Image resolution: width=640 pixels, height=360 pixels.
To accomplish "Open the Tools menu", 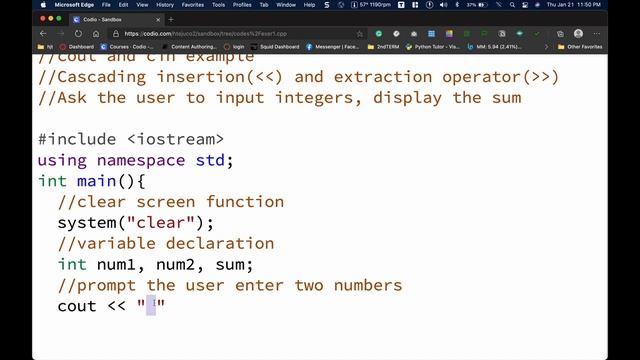I will tap(218, 5).
